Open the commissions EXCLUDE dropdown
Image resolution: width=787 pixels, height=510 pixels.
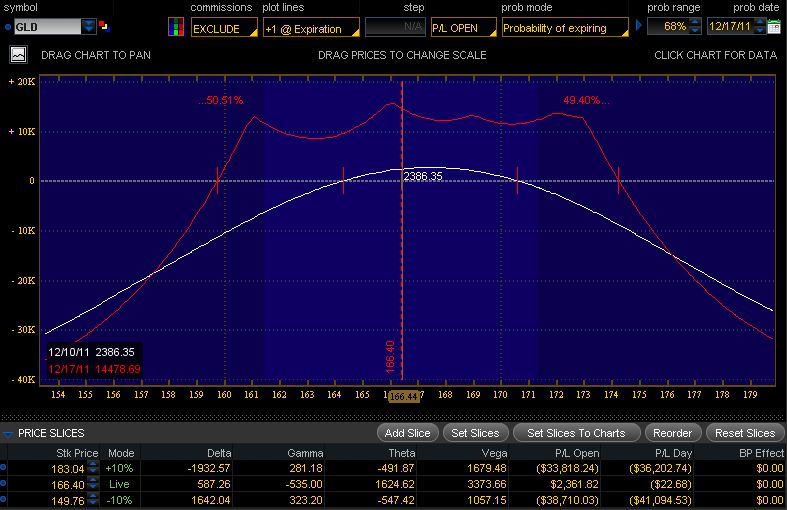click(x=224, y=28)
